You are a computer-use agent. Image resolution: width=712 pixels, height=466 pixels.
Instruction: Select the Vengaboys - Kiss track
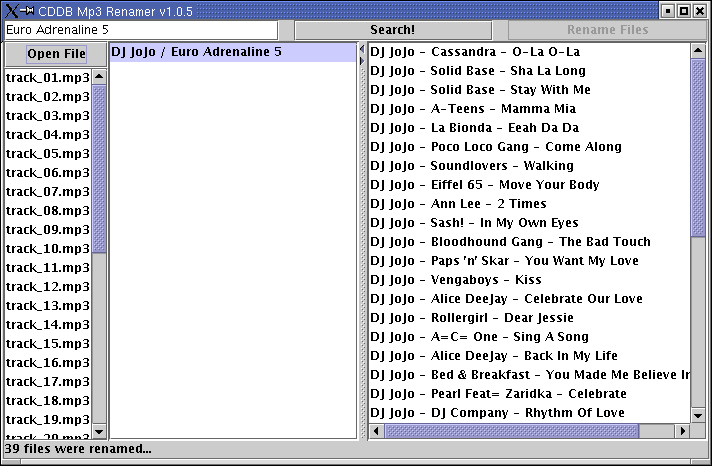coord(529,280)
